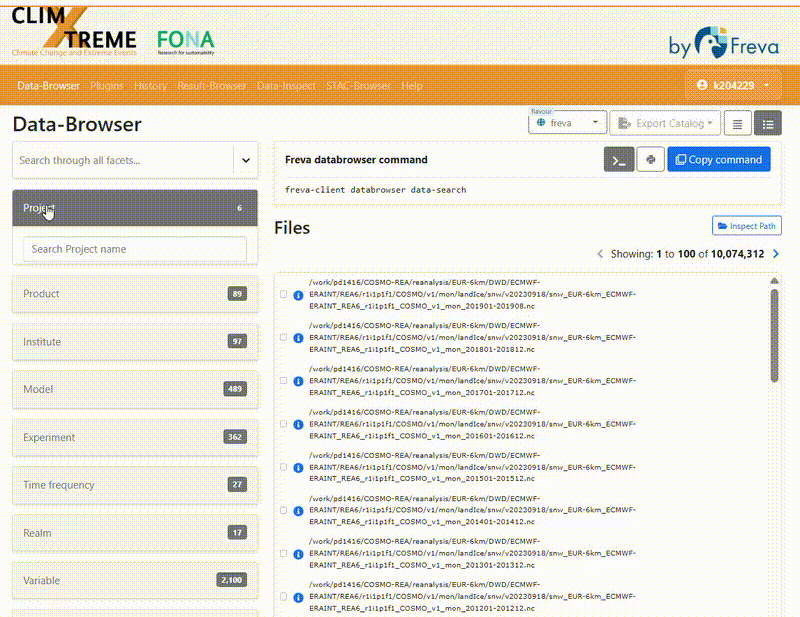Expand the Model facet
The image size is (800, 617).
(135, 389)
